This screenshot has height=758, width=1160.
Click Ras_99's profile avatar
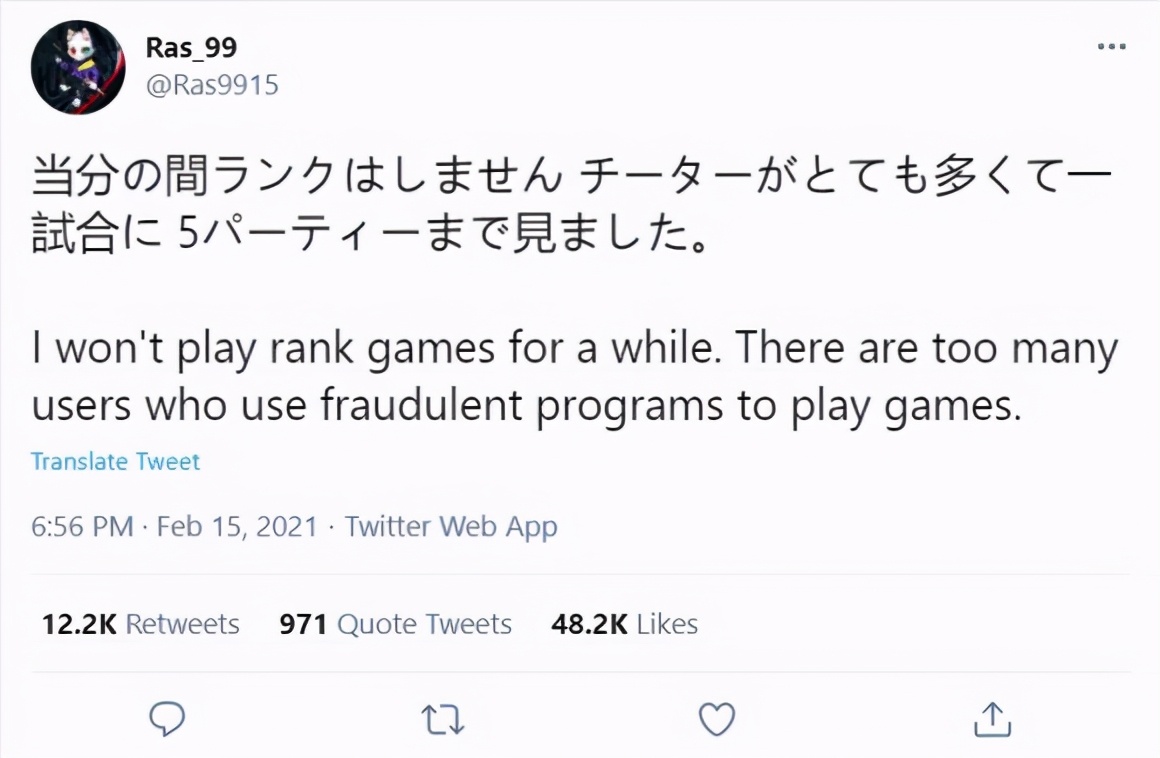click(77, 65)
